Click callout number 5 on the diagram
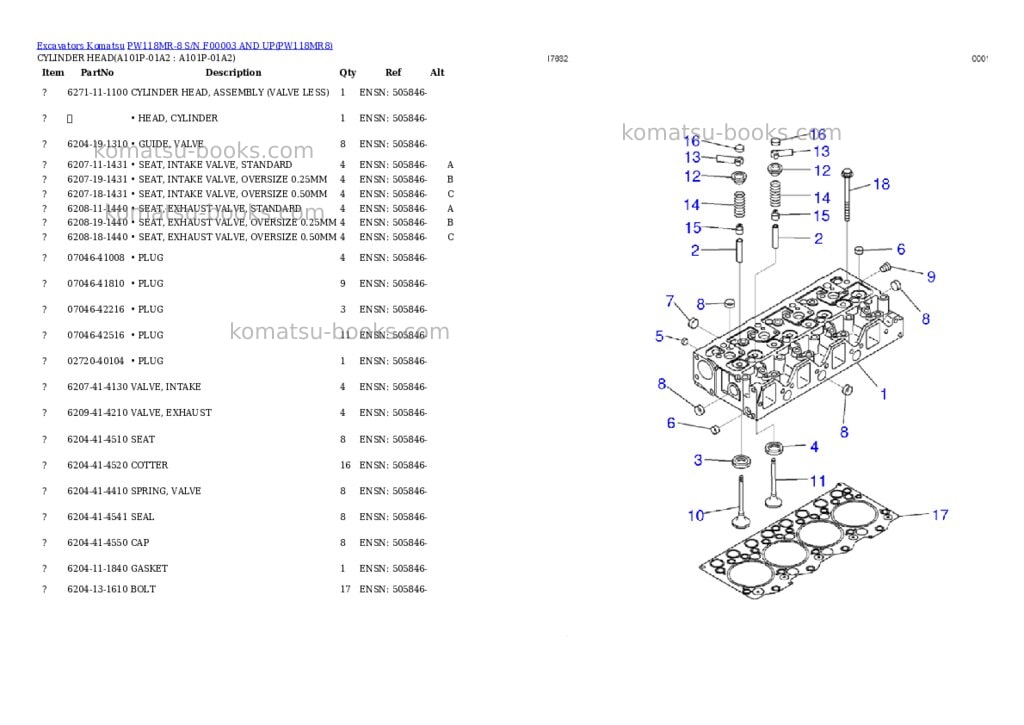 point(660,336)
